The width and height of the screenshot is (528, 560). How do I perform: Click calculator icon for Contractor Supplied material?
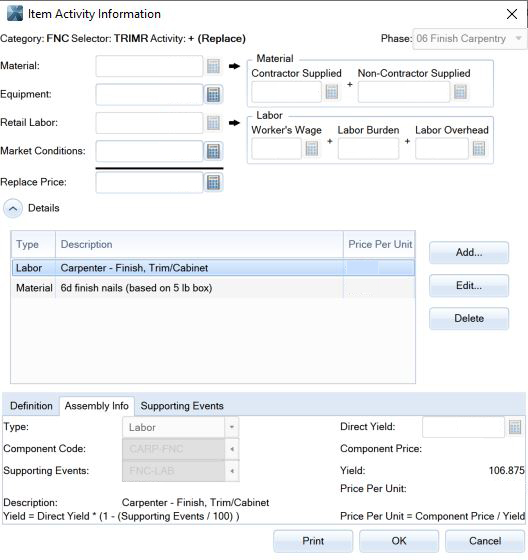coord(332,92)
